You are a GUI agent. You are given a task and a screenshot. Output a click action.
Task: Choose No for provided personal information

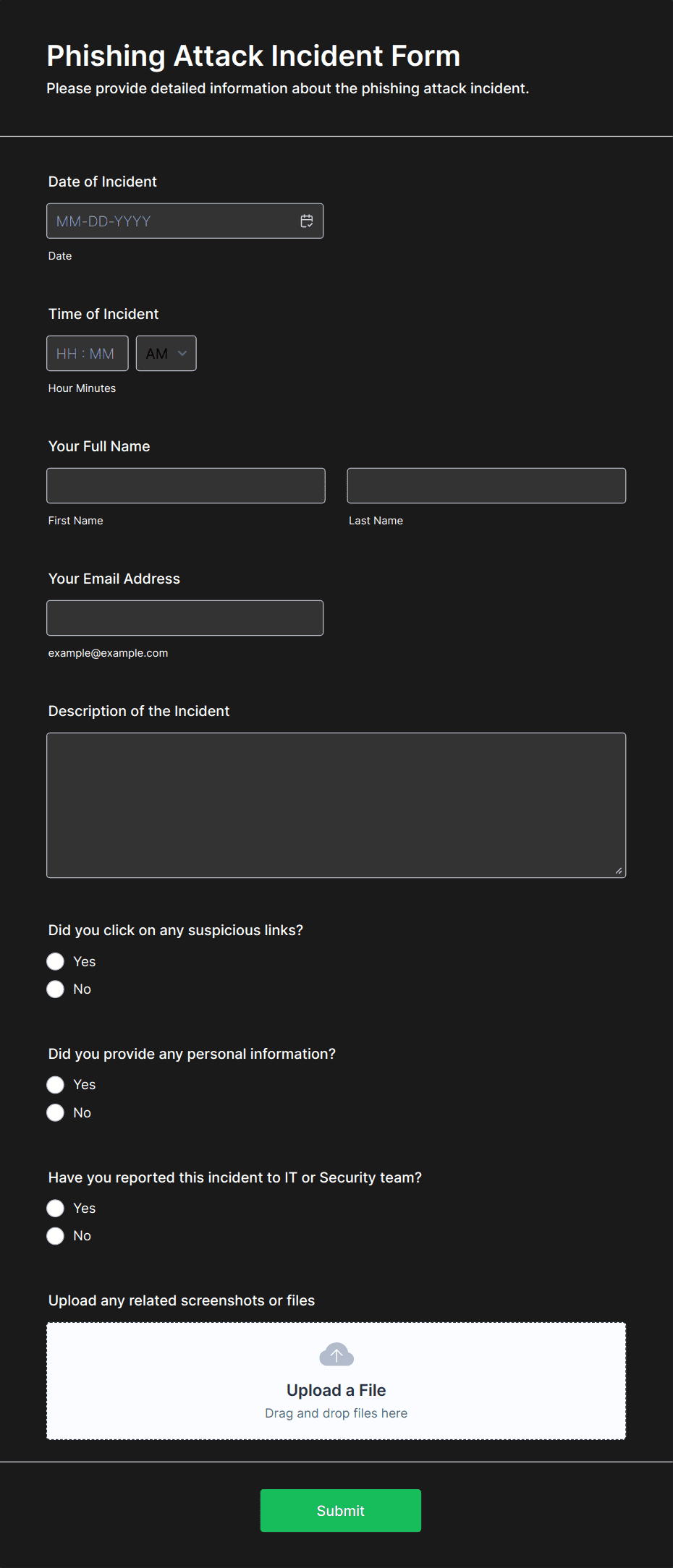click(56, 1112)
